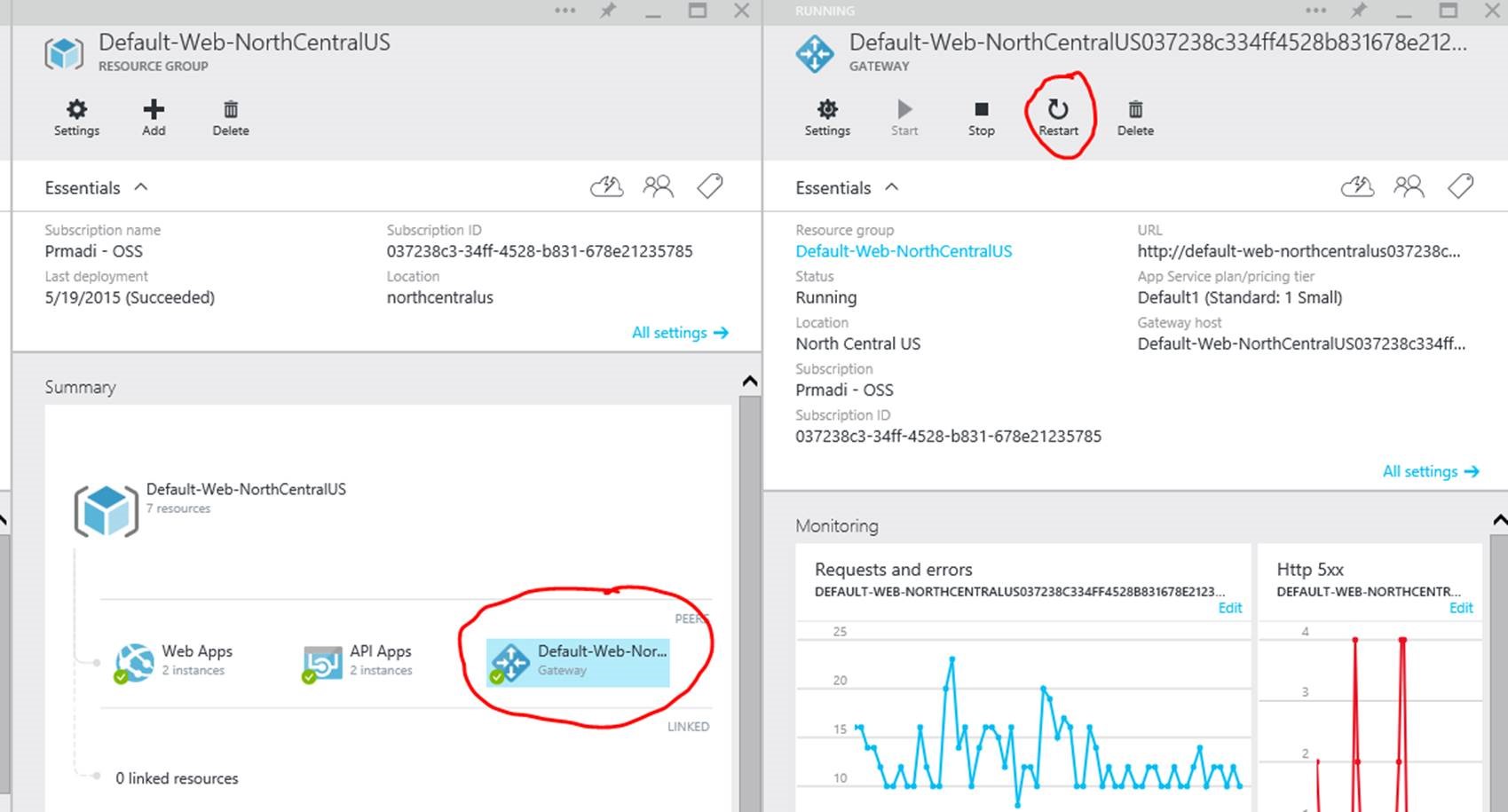Click 0 linked resources in Summary
The image size is (1508, 812).
pos(177,778)
